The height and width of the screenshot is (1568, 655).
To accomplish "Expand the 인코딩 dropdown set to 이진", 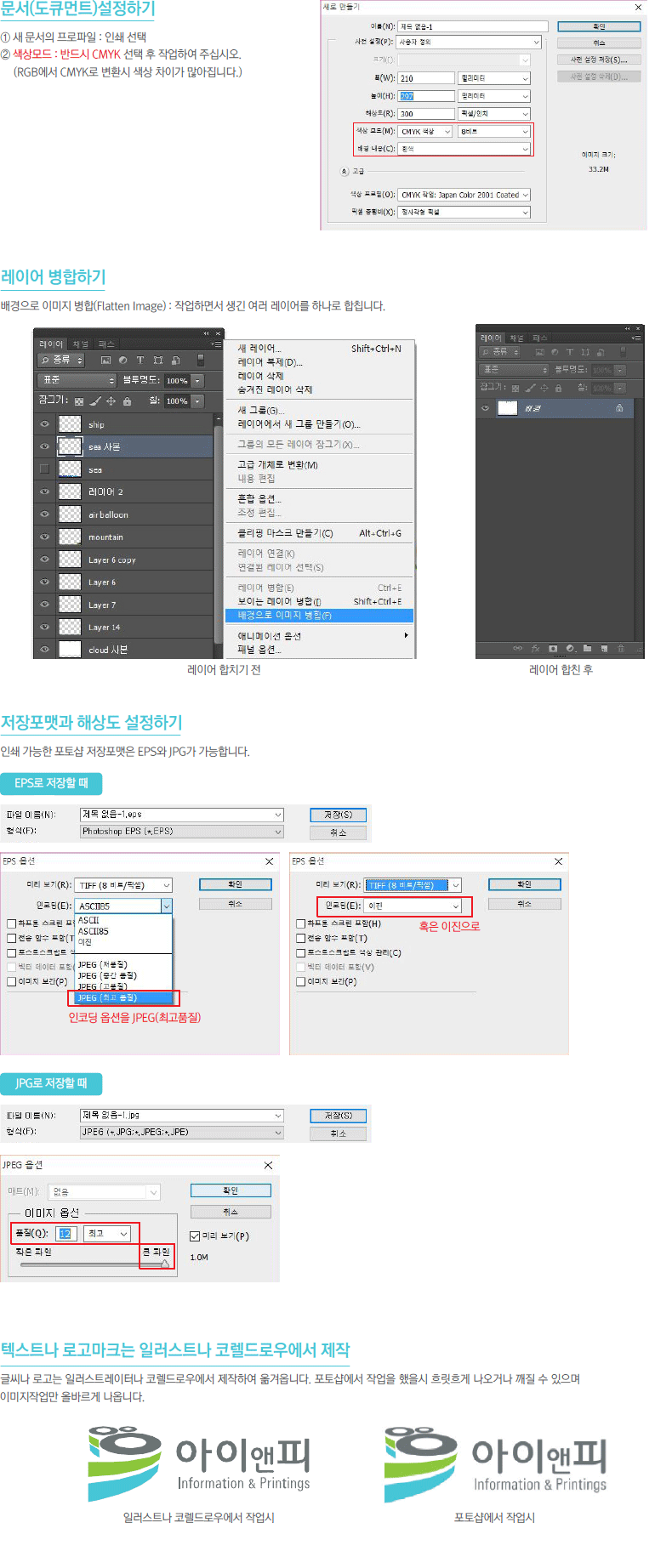I will pos(456,906).
